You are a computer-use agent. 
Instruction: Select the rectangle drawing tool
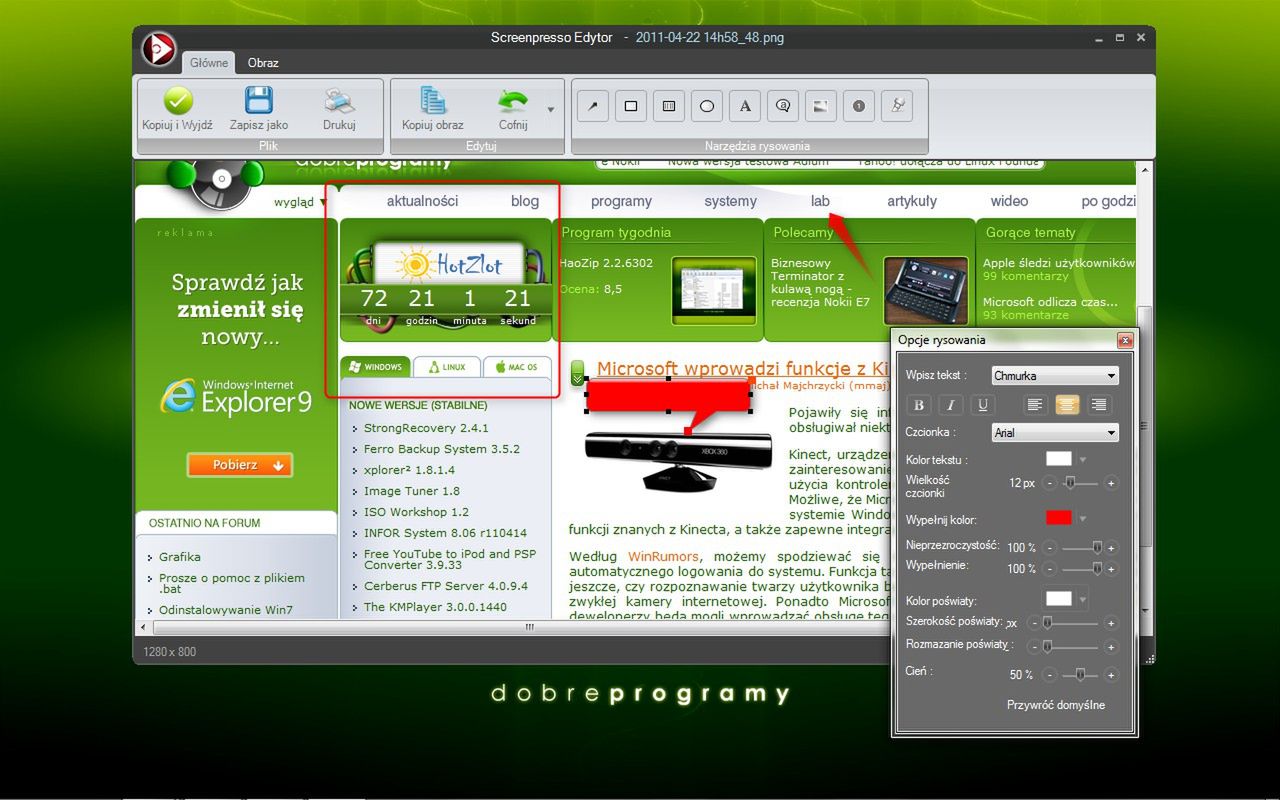click(631, 105)
